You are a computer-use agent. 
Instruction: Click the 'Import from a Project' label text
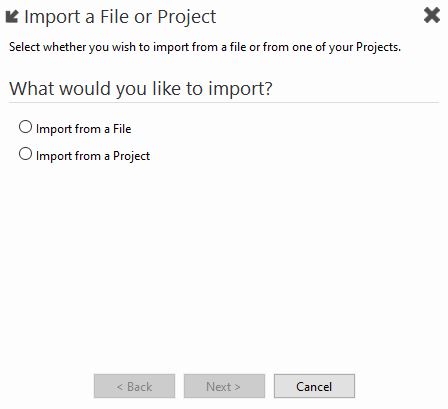click(x=93, y=156)
